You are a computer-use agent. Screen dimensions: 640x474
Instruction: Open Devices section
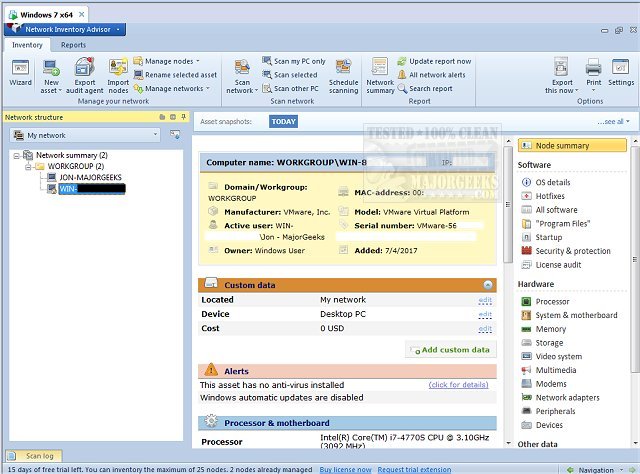pos(542,425)
